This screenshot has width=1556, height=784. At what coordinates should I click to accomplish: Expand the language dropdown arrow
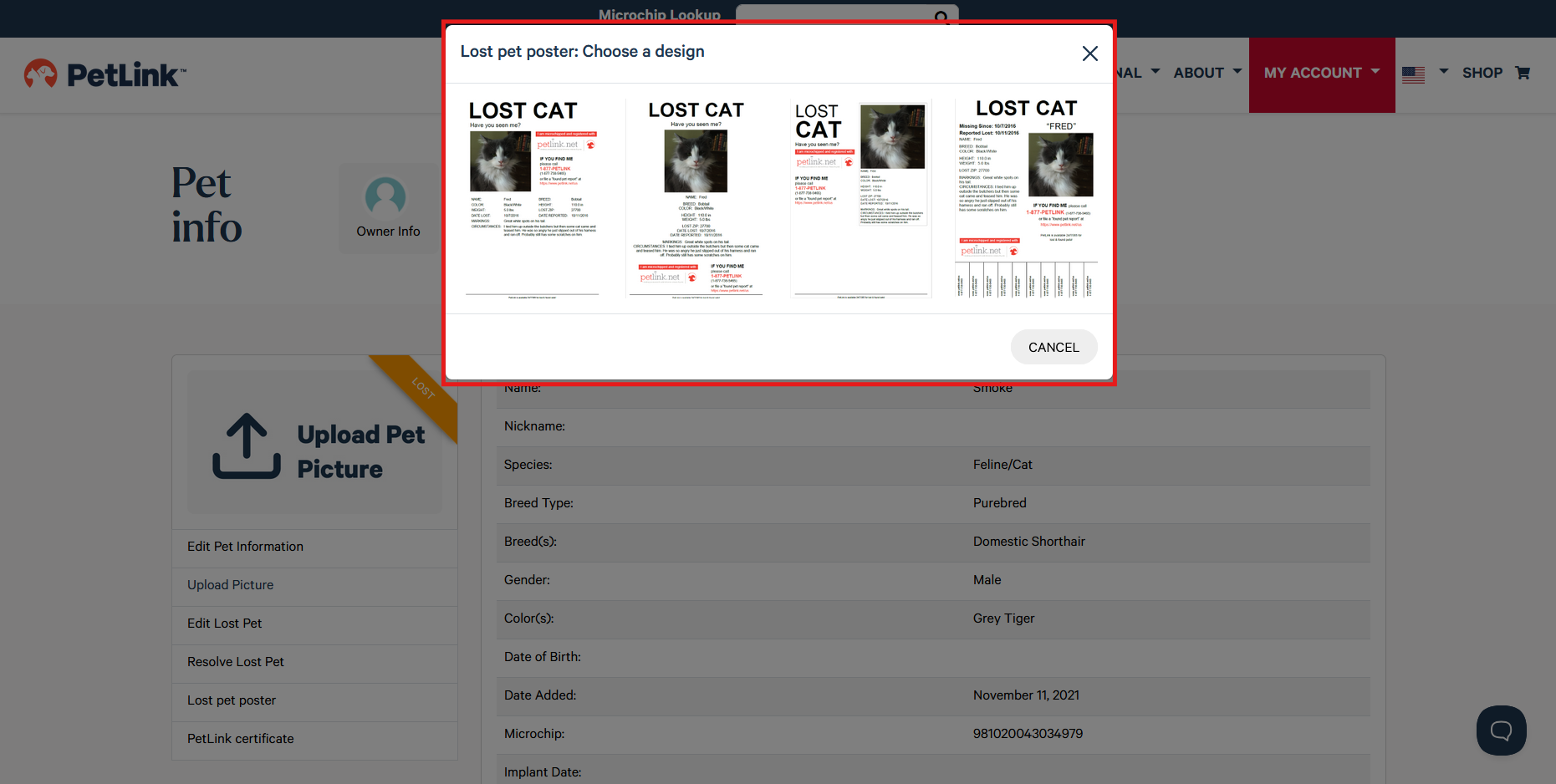pyautogui.click(x=1443, y=72)
